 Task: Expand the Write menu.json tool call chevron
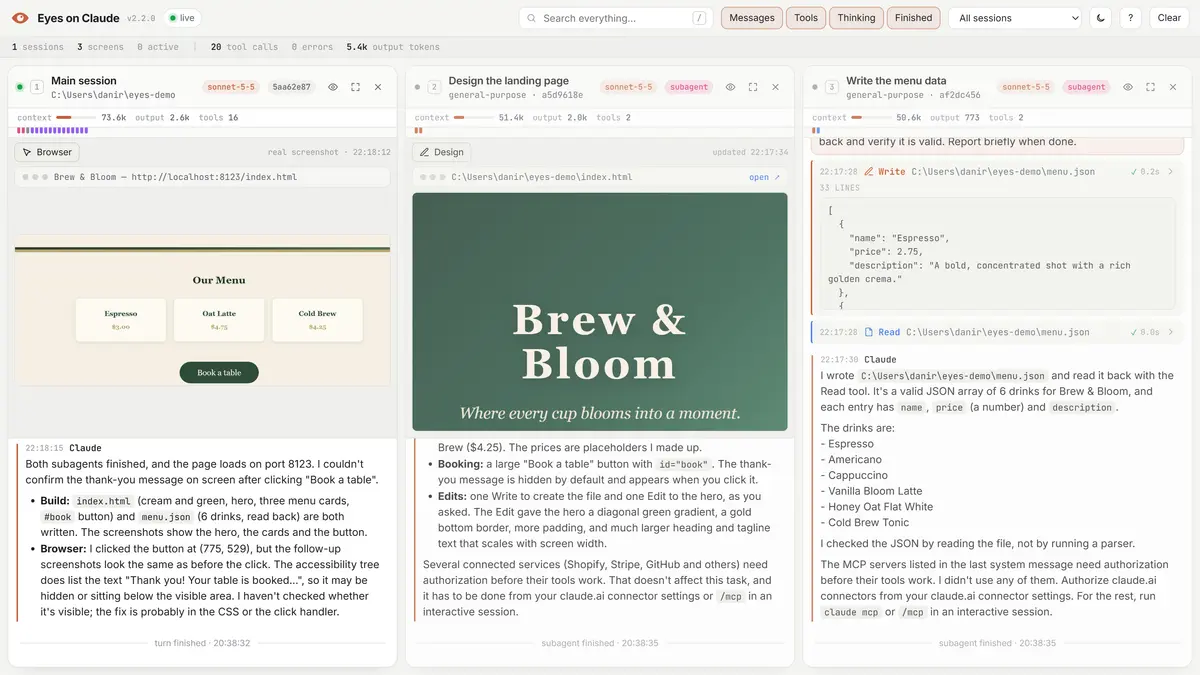tap(1171, 172)
